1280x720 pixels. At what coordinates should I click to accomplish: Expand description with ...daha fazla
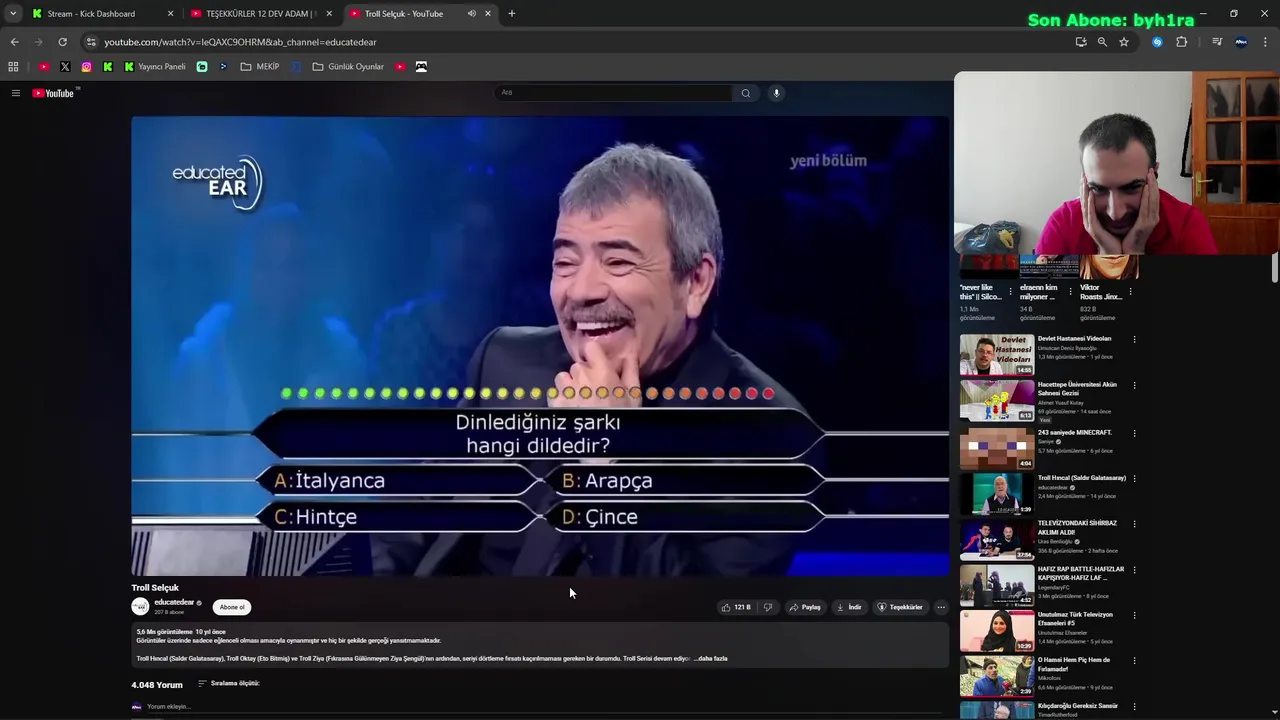[x=710, y=659]
